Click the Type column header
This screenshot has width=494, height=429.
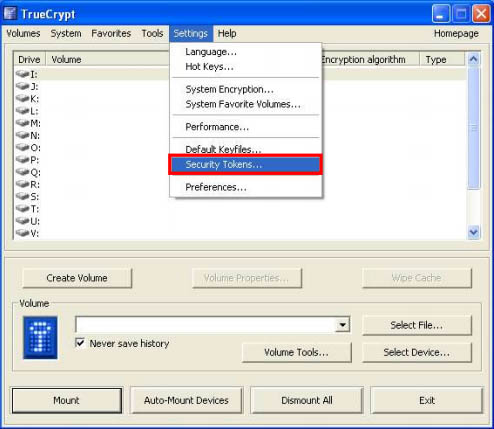coord(442,59)
